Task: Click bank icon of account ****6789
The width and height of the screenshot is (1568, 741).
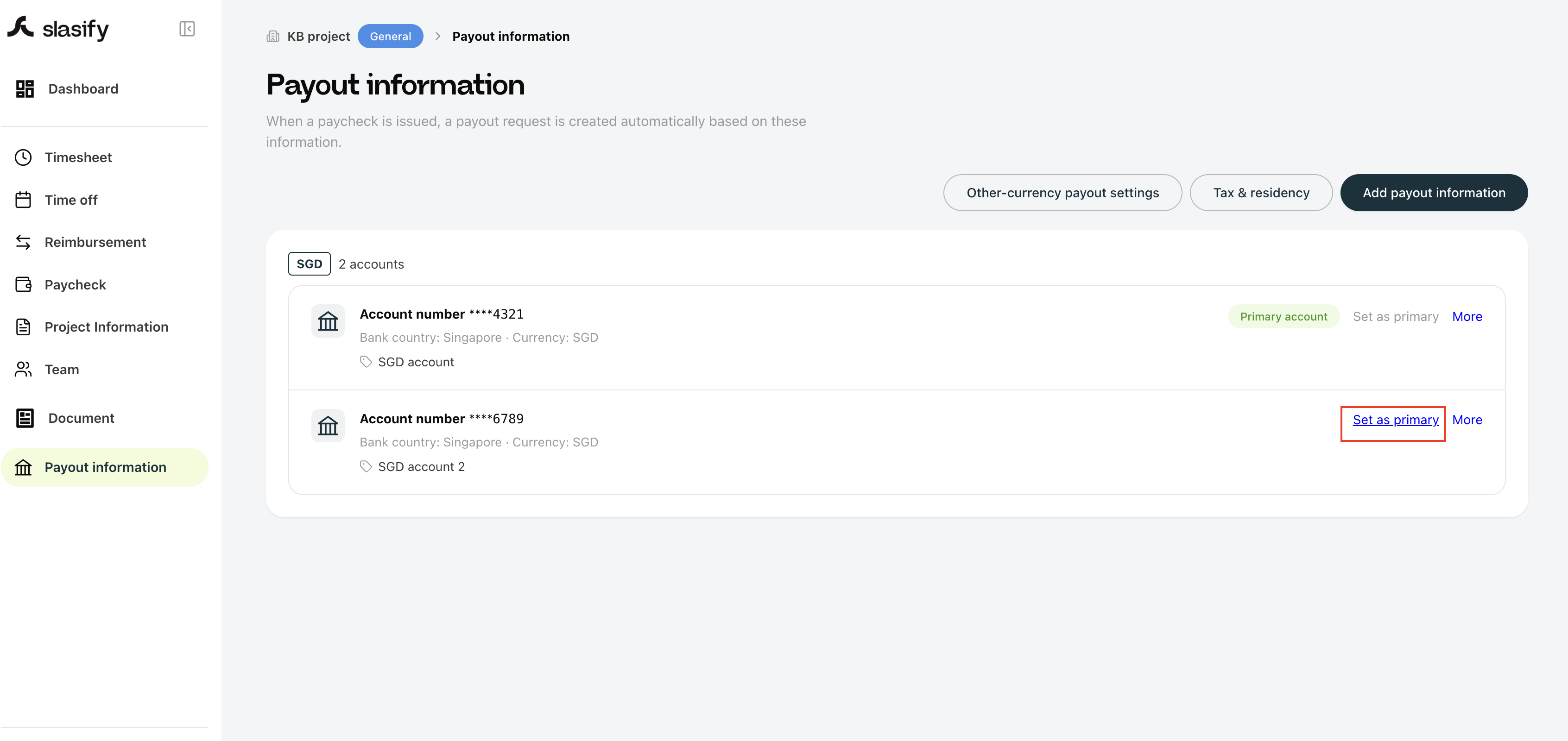Action: 328,425
